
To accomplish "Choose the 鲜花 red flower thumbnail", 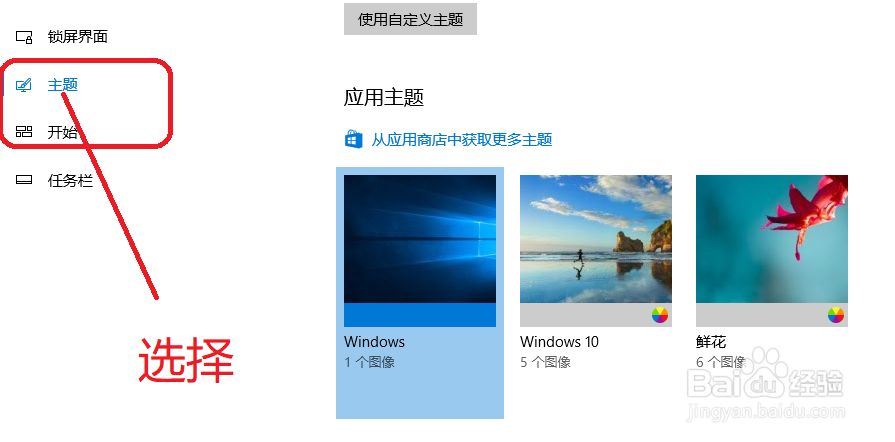I will click(772, 239).
